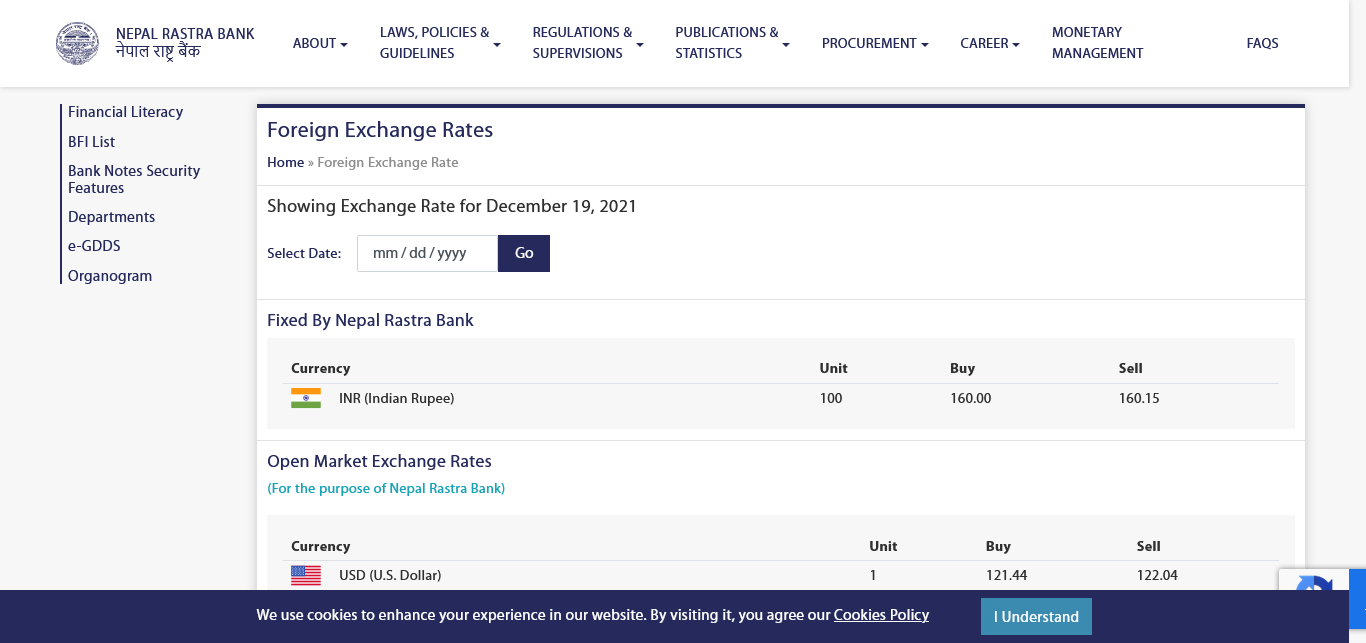
Task: Expand the About dropdown menu
Action: [319, 43]
